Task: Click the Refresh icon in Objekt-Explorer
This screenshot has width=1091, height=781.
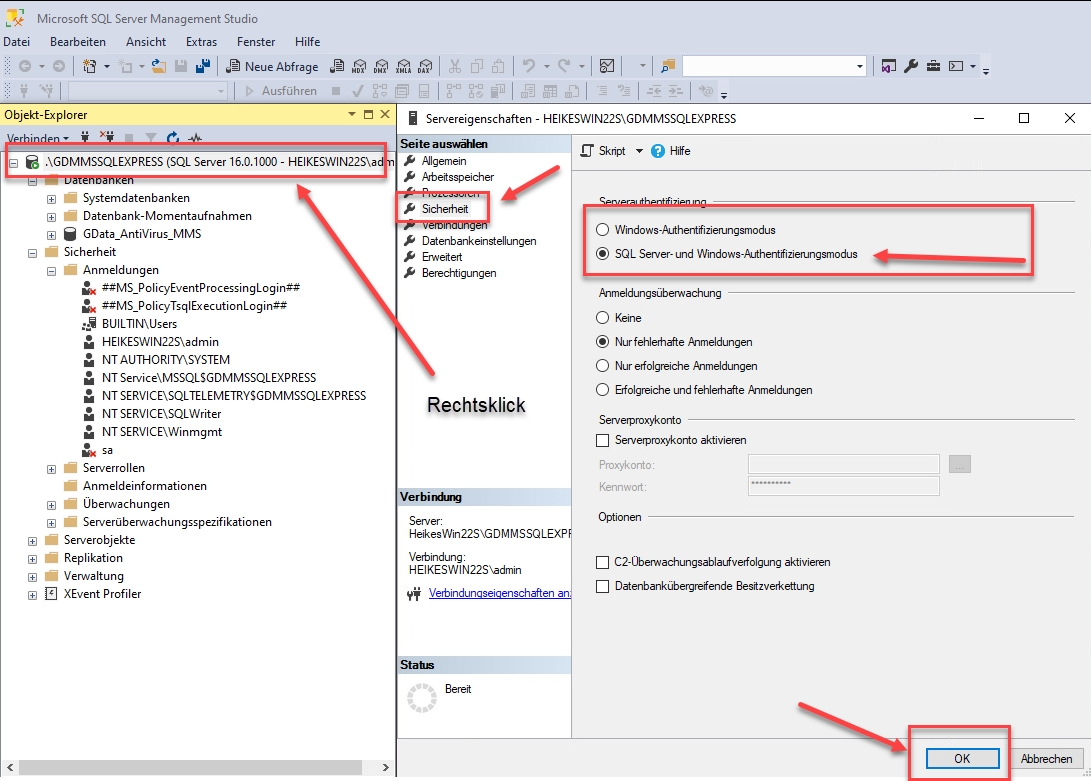Action: [173, 137]
